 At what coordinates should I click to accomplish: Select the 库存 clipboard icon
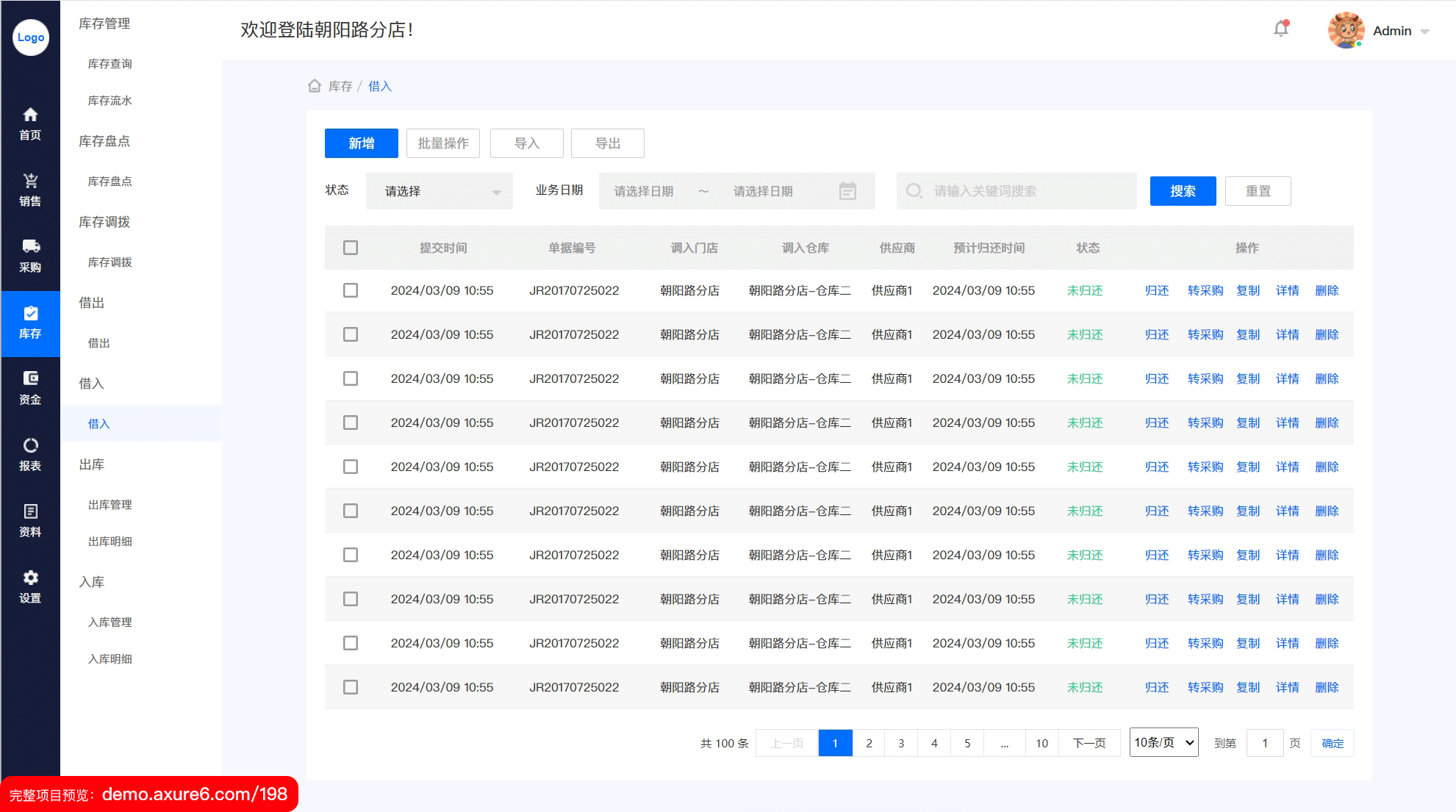30,313
